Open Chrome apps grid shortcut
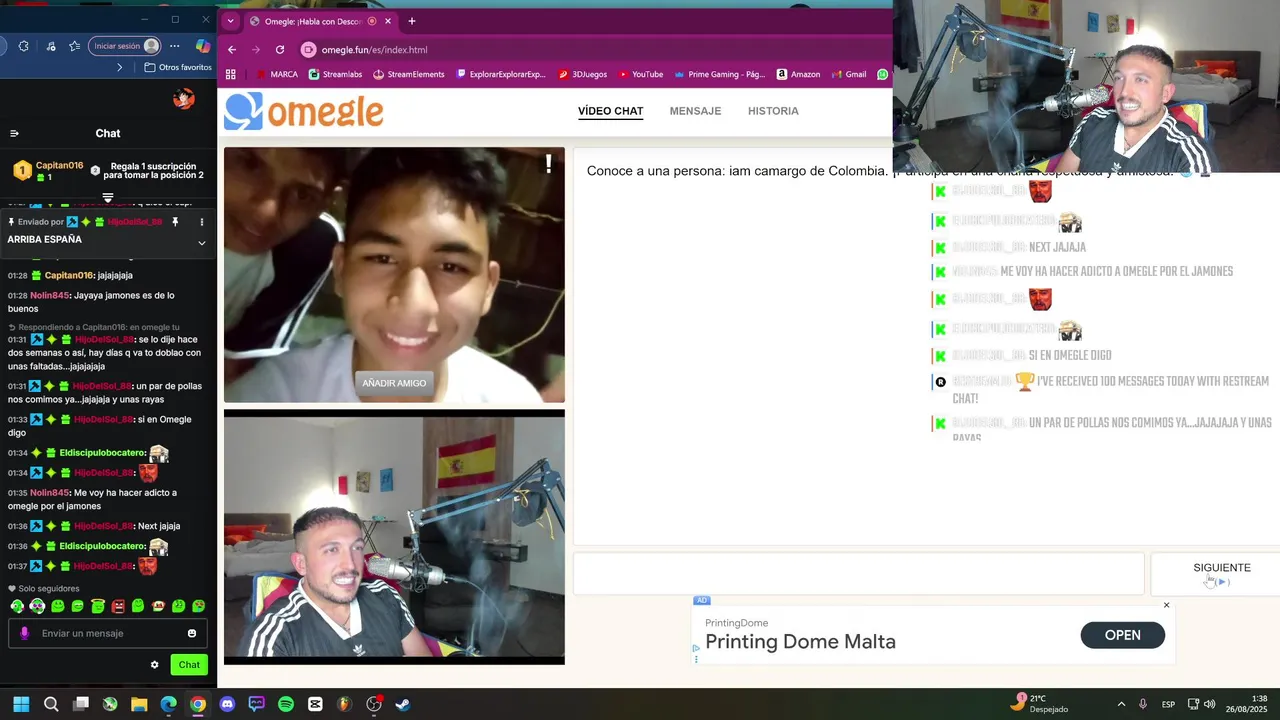This screenshot has width=1280, height=720. [x=231, y=74]
